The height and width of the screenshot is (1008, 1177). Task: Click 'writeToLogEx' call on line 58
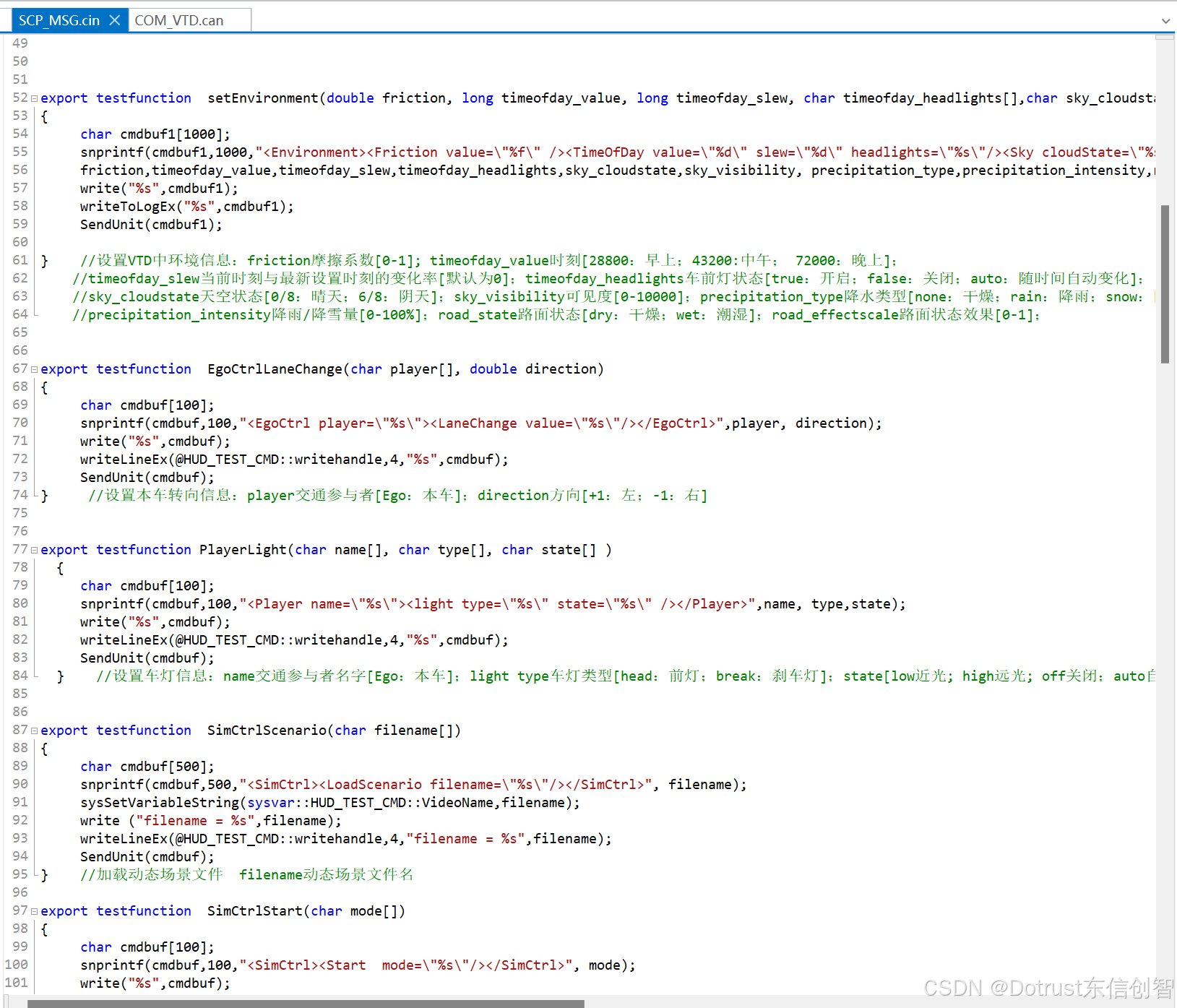(187, 206)
